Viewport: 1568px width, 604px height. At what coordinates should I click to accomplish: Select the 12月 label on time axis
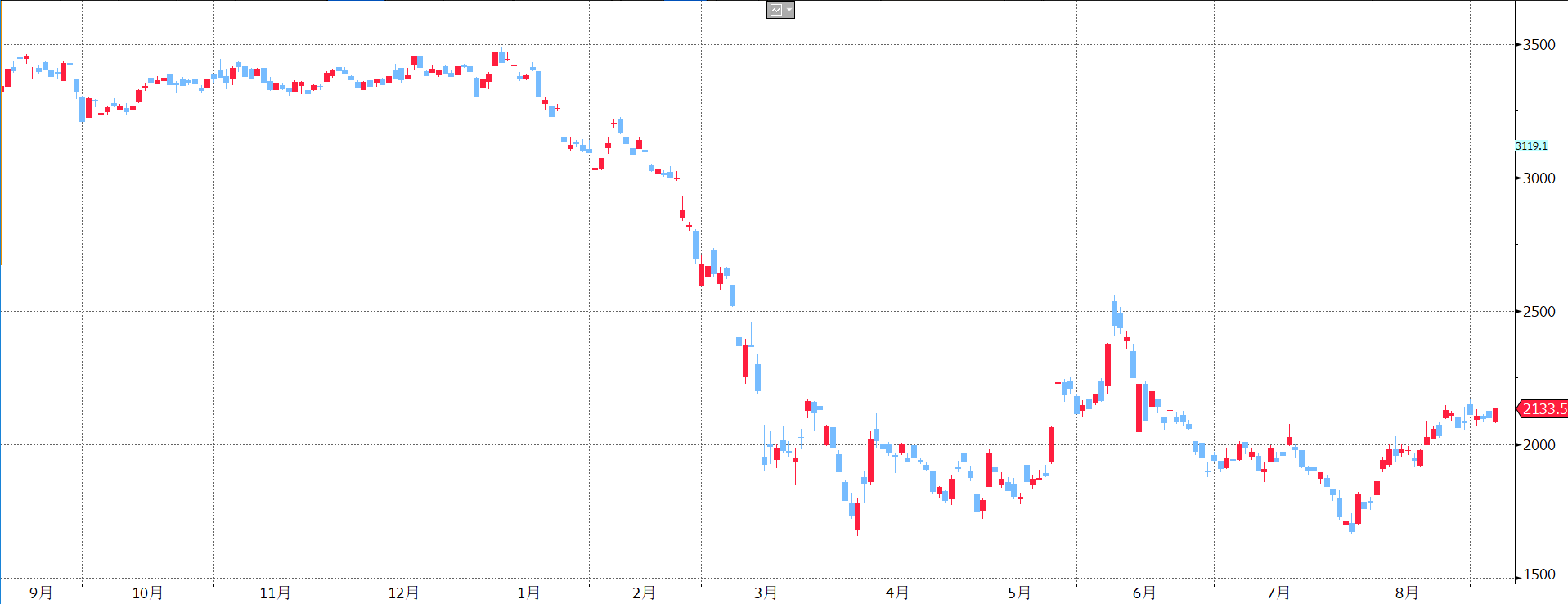pos(403,593)
